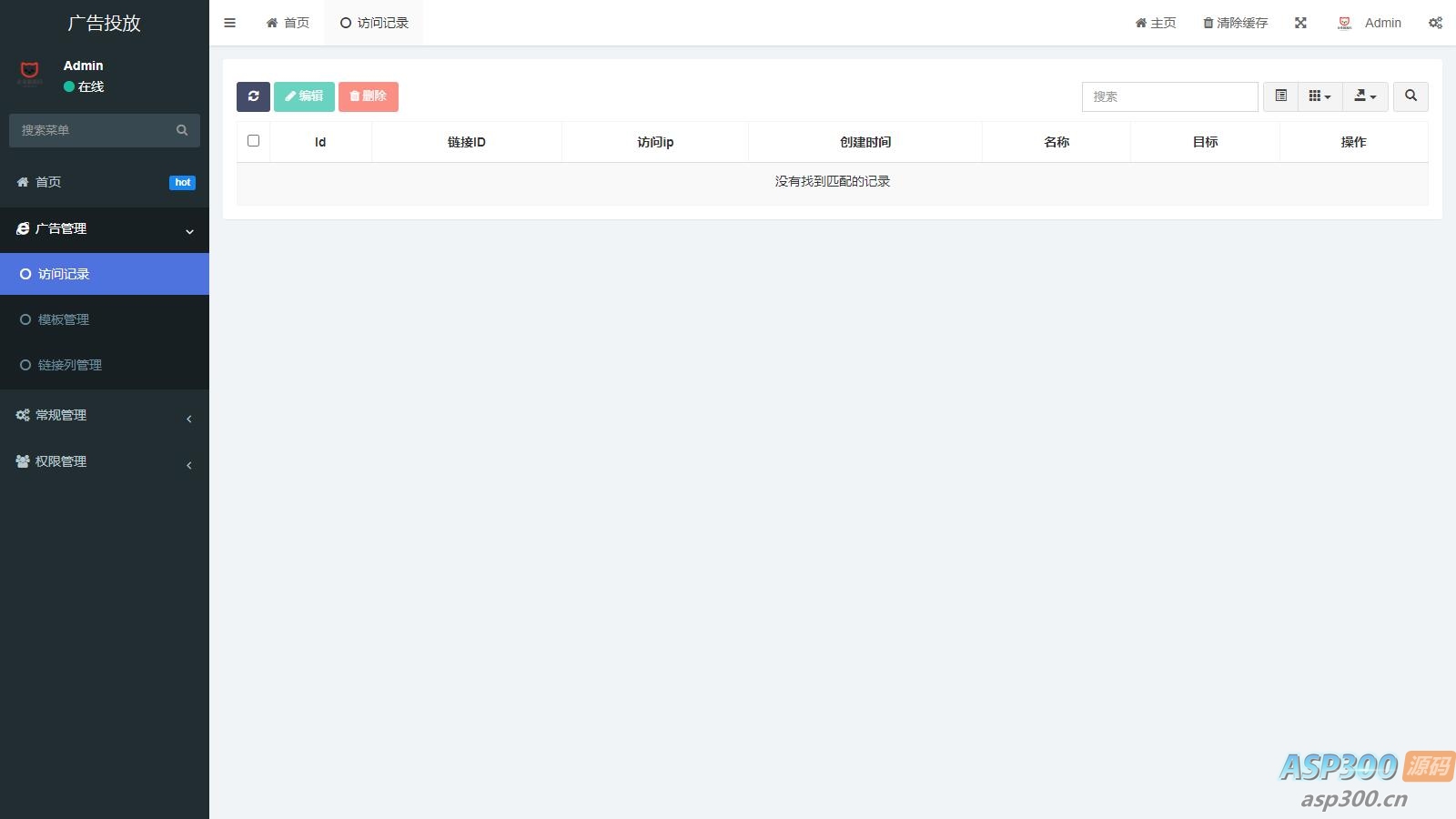Screen dimensions: 1456x819
Task: Click the 清除缓存 link
Action: [x=1235, y=23]
